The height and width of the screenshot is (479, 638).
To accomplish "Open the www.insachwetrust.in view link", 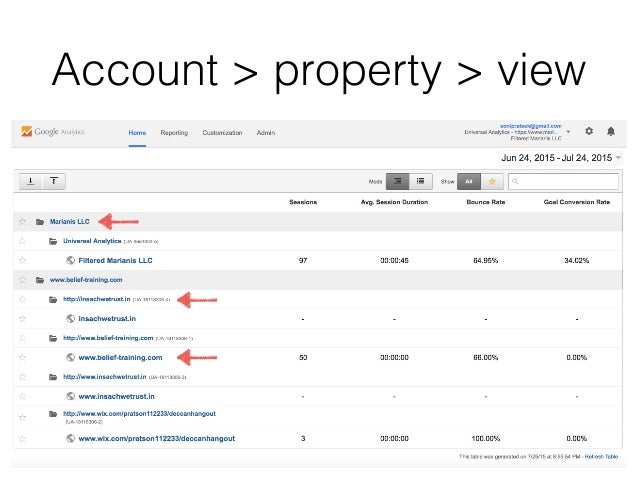I will tap(116, 396).
